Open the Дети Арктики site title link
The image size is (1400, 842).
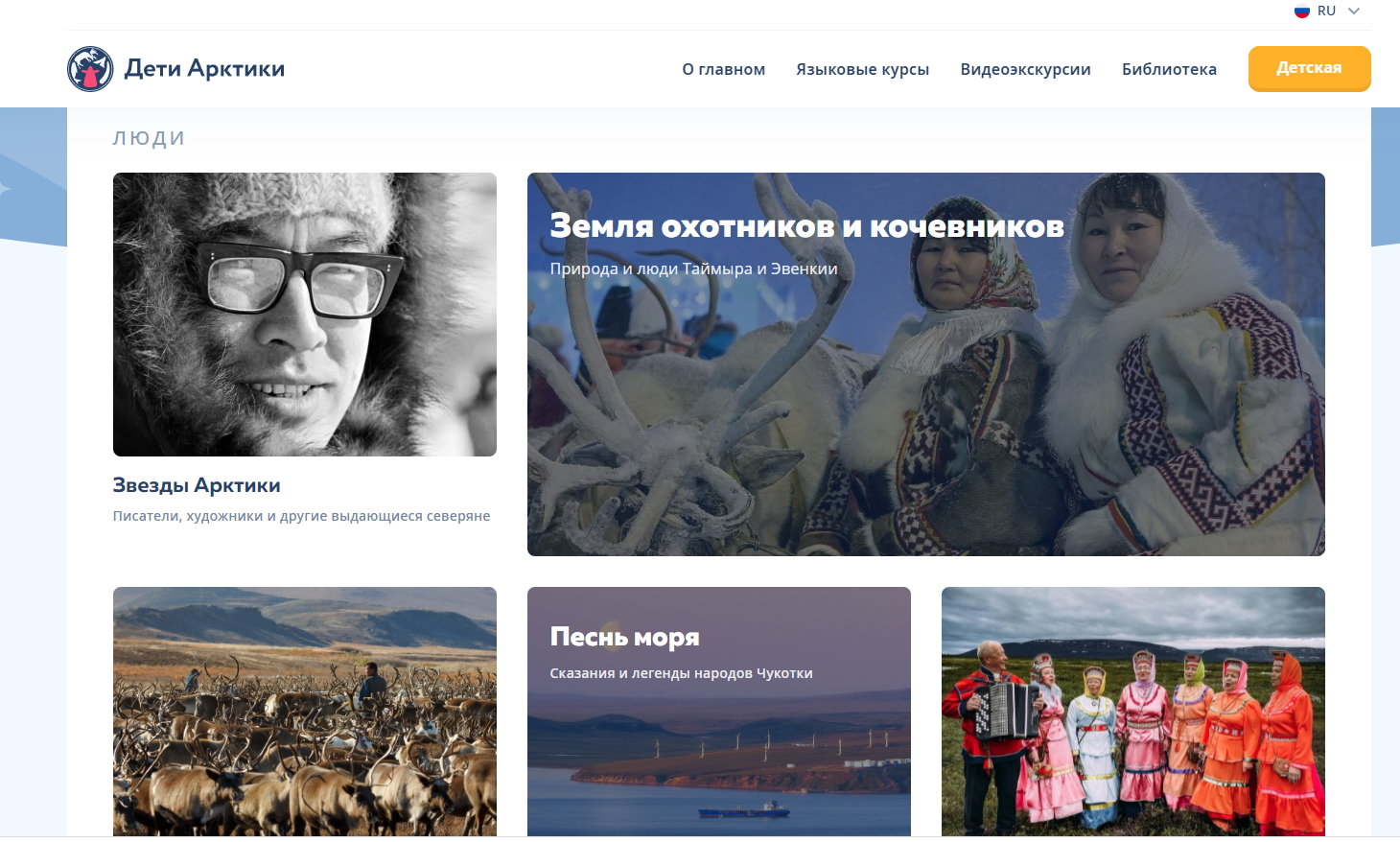[x=204, y=69]
